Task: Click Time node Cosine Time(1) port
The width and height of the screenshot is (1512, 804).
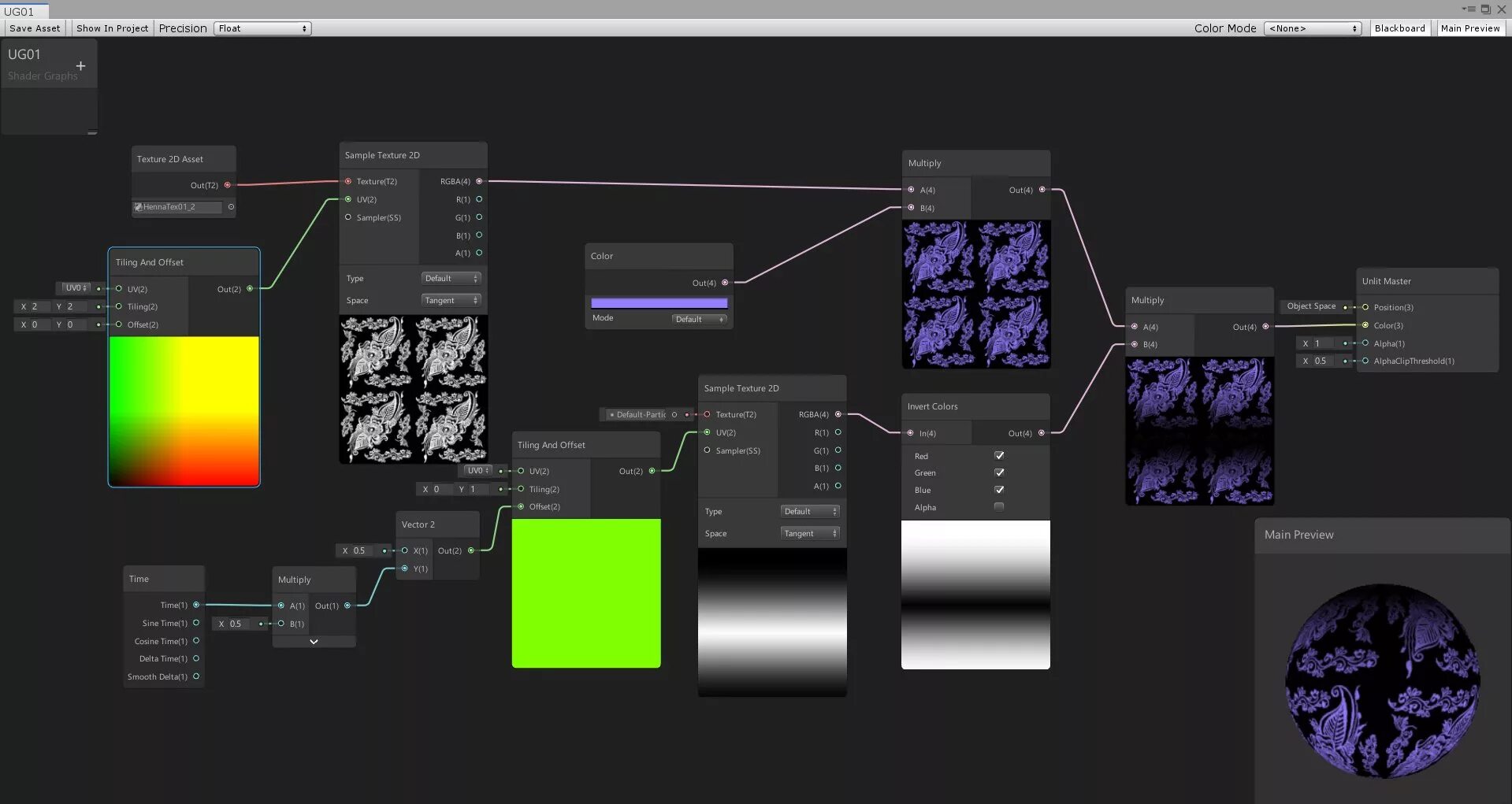Action: [x=196, y=641]
